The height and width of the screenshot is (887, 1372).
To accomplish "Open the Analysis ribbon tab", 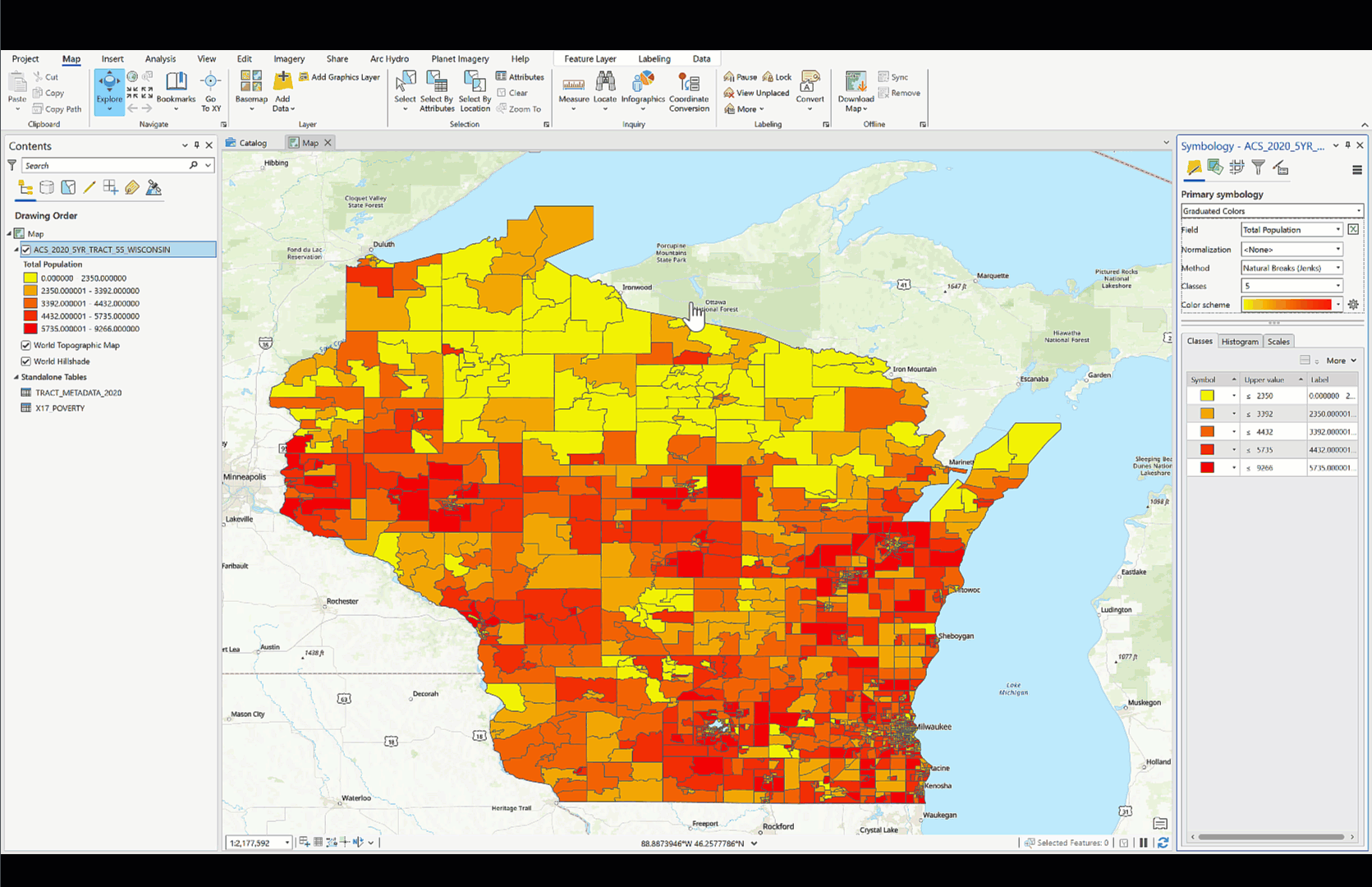I will coord(160,59).
